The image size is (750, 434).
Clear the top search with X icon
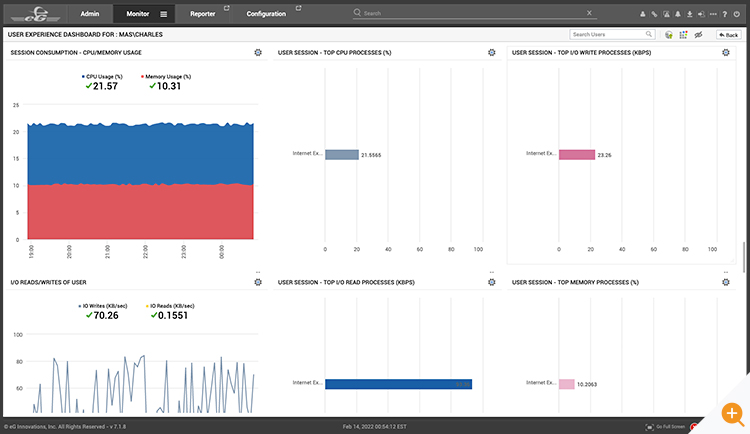[x=589, y=13]
